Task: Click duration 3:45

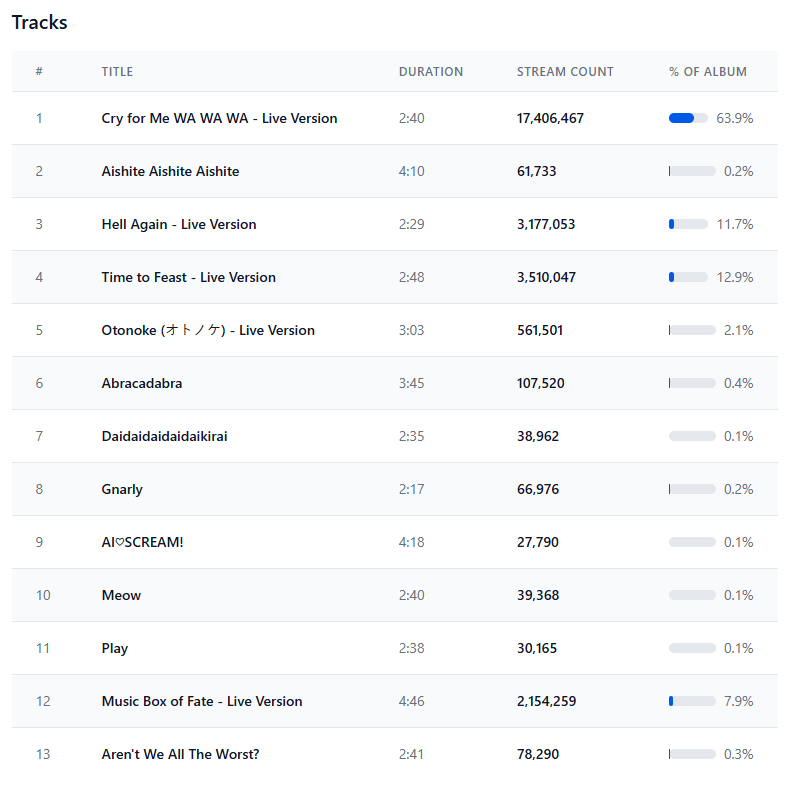Action: click(411, 383)
